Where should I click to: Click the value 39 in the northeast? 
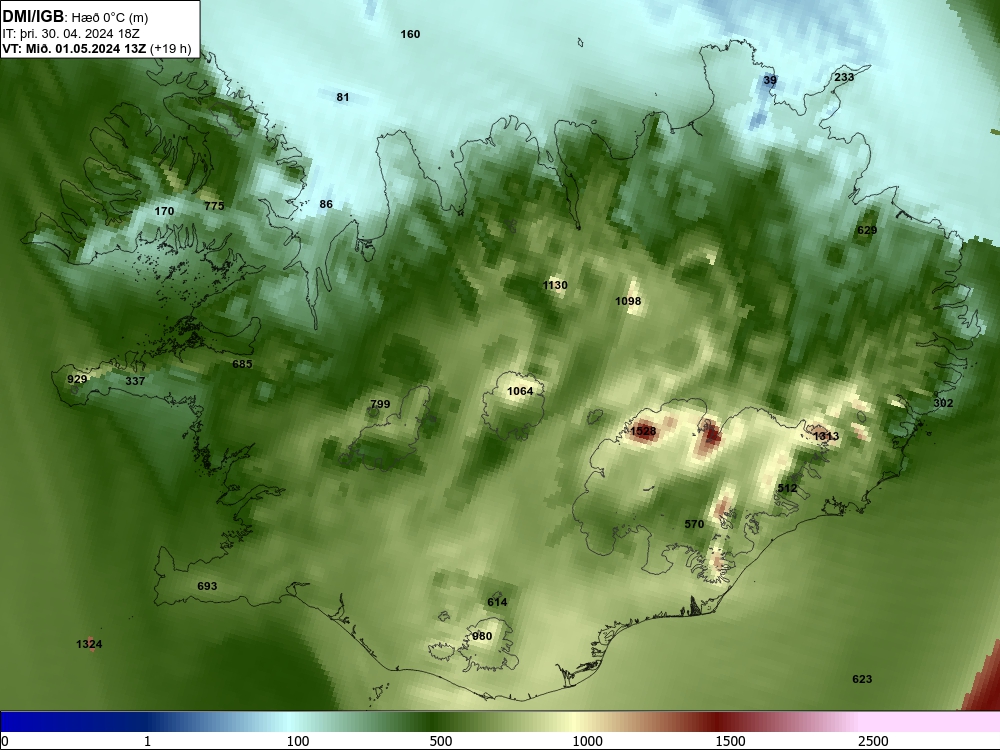point(770,80)
